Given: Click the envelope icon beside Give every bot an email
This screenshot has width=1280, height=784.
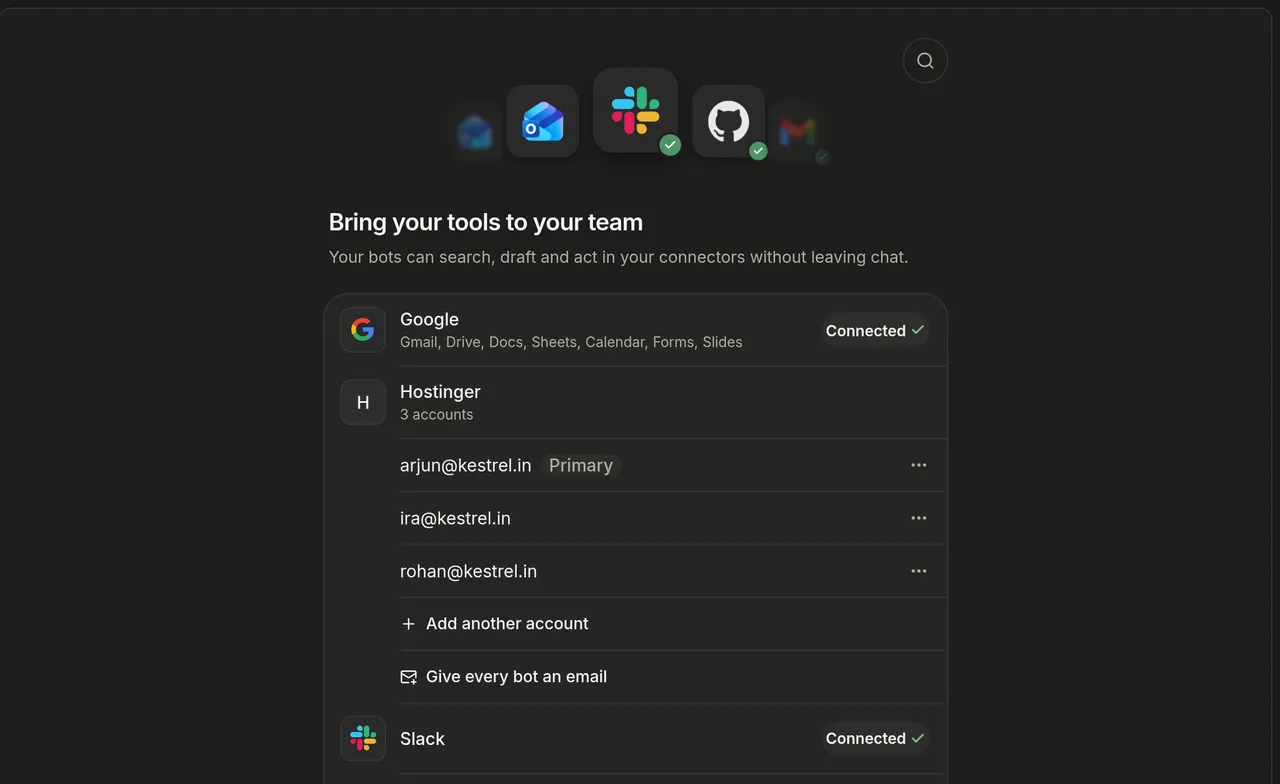Looking at the screenshot, I should point(408,677).
